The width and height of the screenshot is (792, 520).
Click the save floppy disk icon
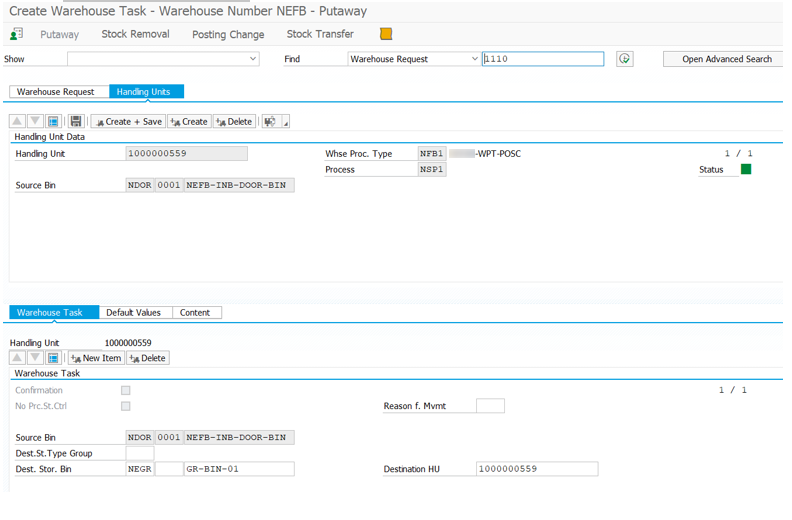[76, 121]
